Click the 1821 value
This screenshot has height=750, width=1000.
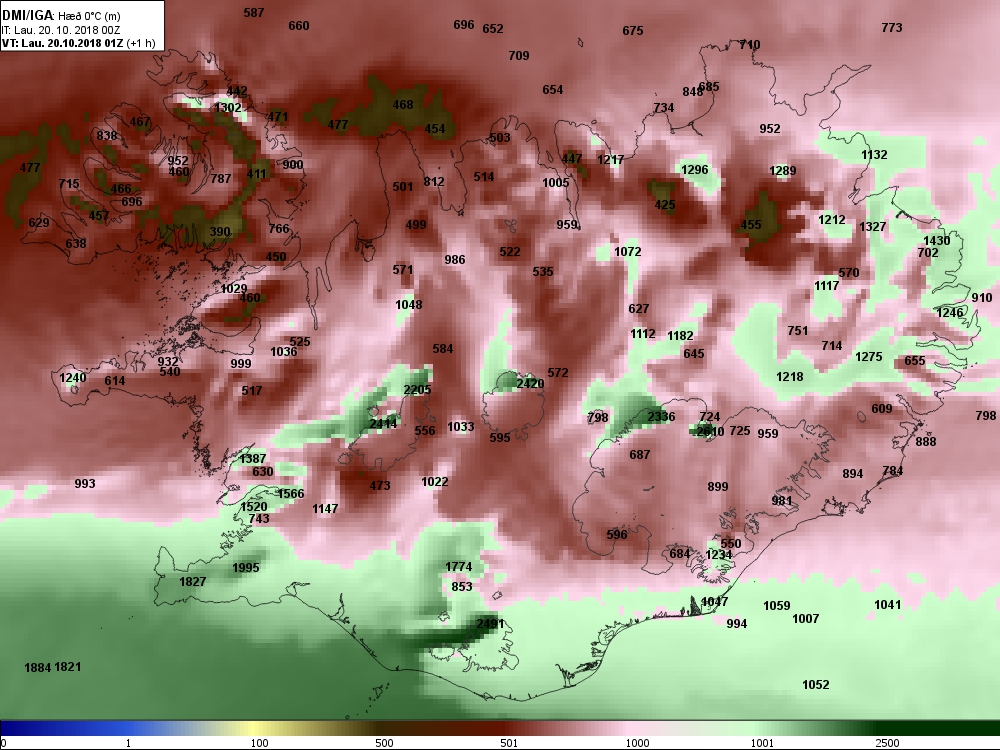68,667
